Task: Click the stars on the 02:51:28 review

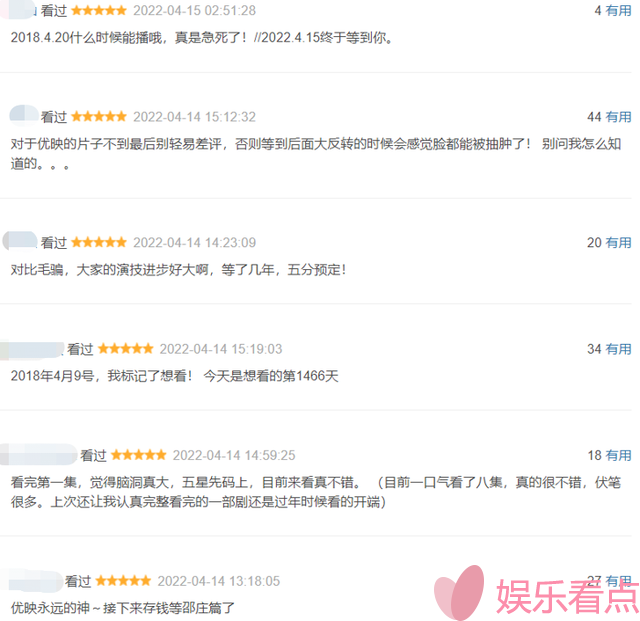Action: click(99, 11)
